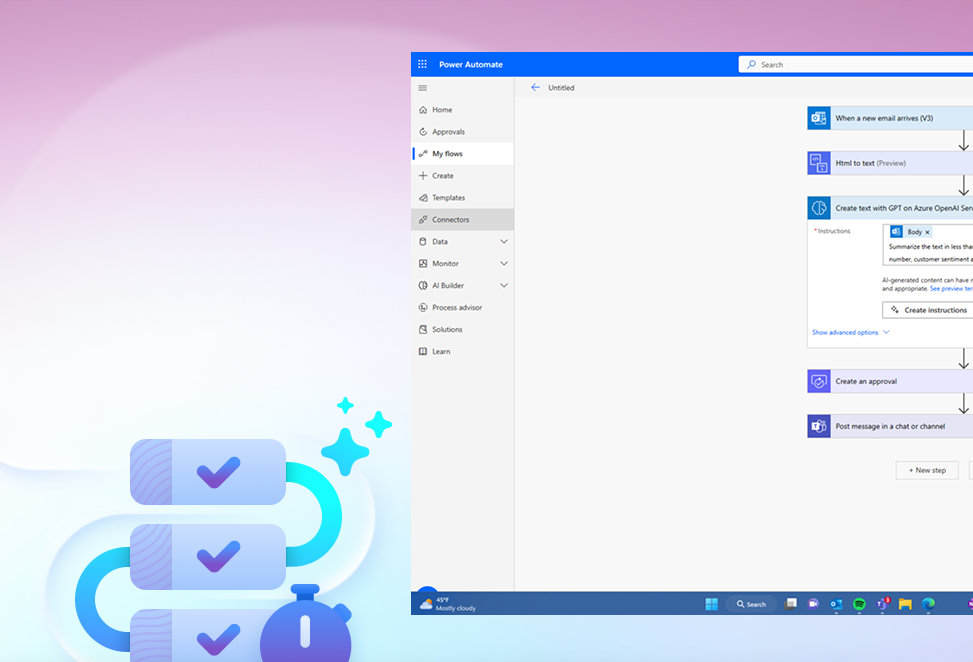
Task: Expand the Data section chevron
Action: tap(504, 241)
